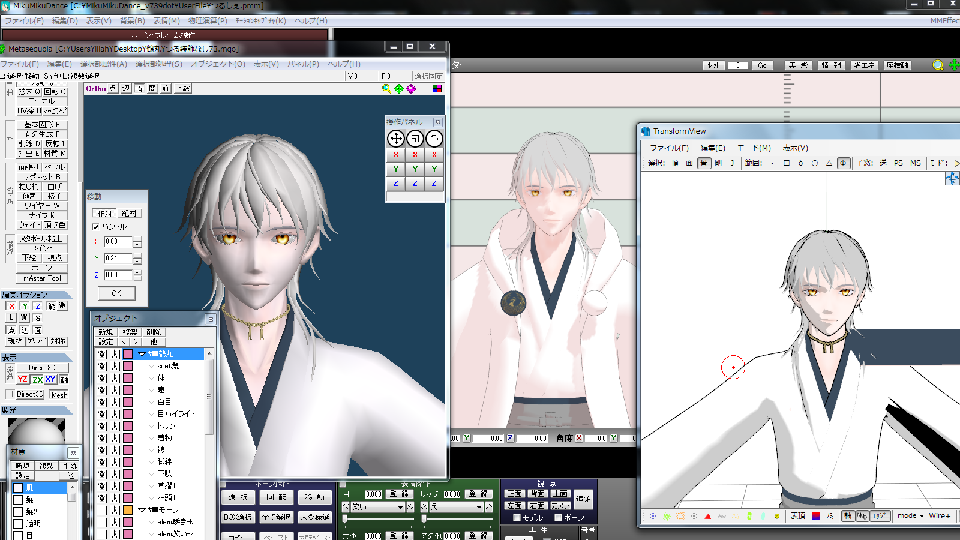Click blue compass icon in TransformView viewport
Screen dimensions: 960x540
(952, 178)
